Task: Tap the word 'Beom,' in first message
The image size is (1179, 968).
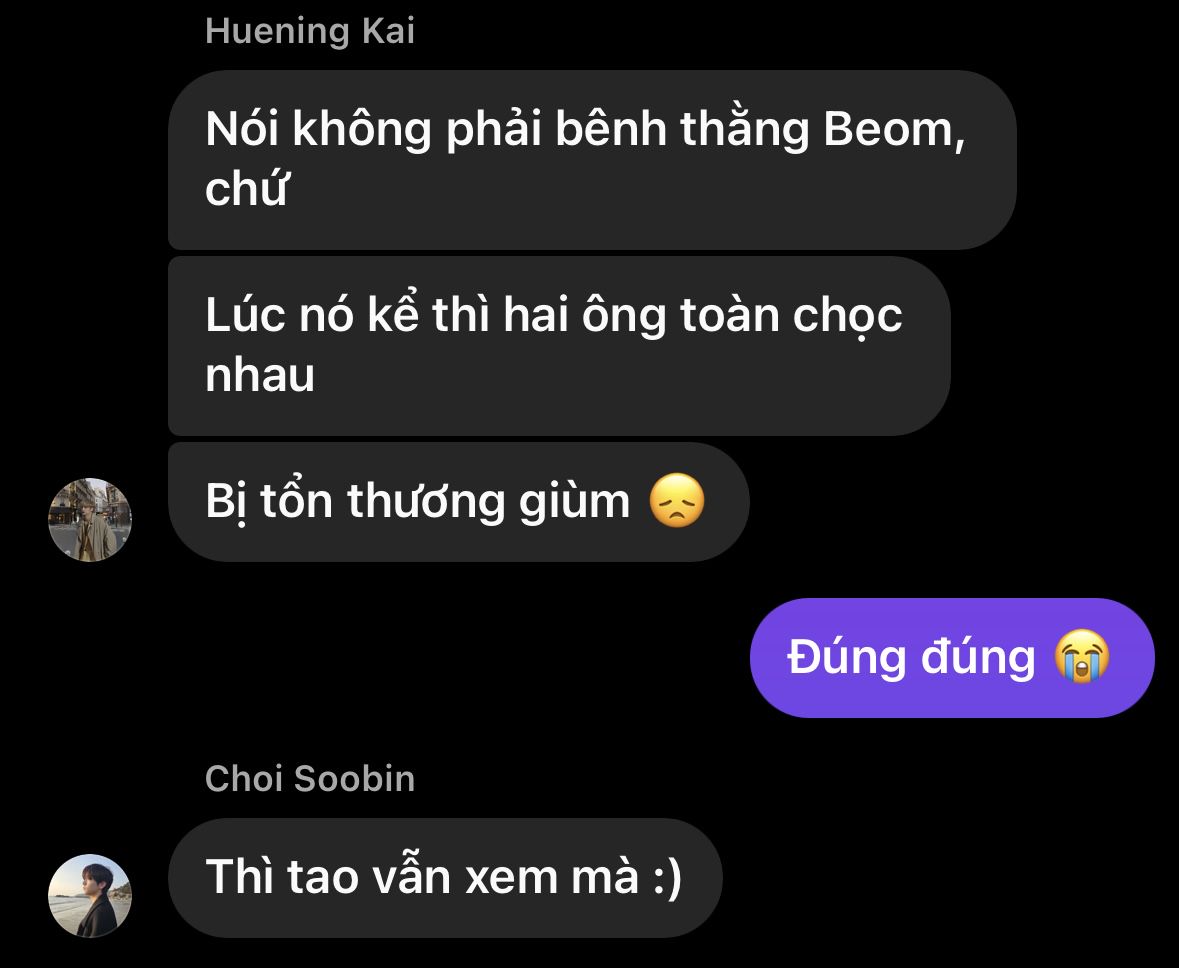Action: coord(894,129)
